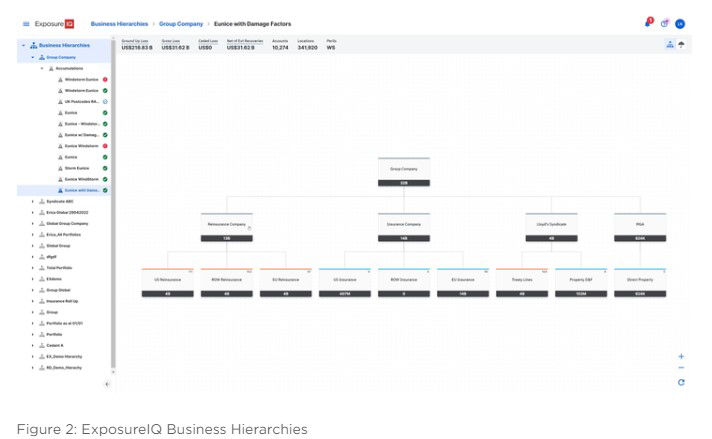Click the Lloyd's Syndicate node
Image resolution: width=712 pixels, height=439 pixels.
pos(551,227)
